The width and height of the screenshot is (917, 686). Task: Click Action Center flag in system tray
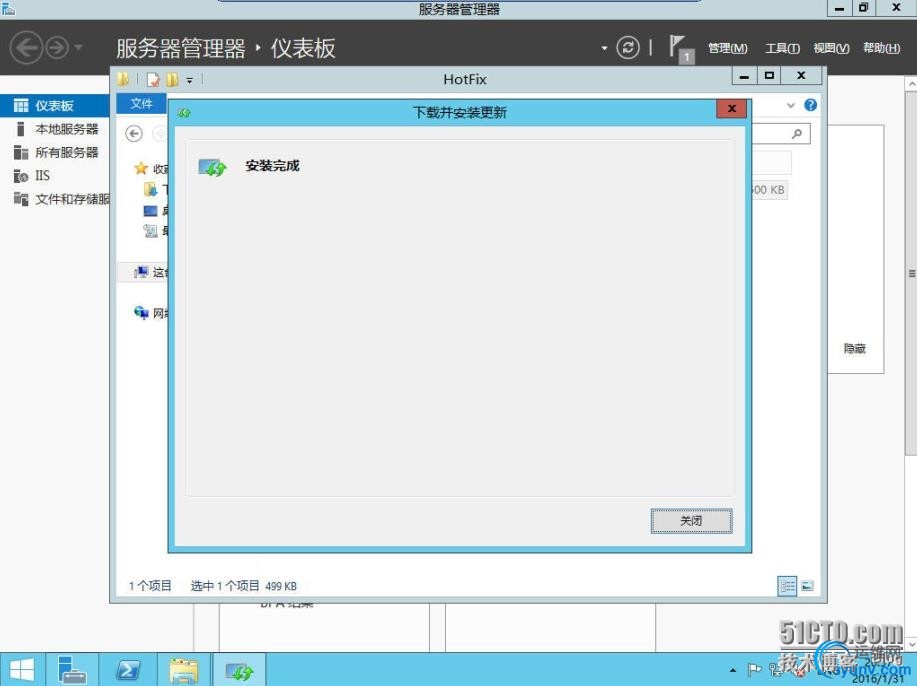754,670
